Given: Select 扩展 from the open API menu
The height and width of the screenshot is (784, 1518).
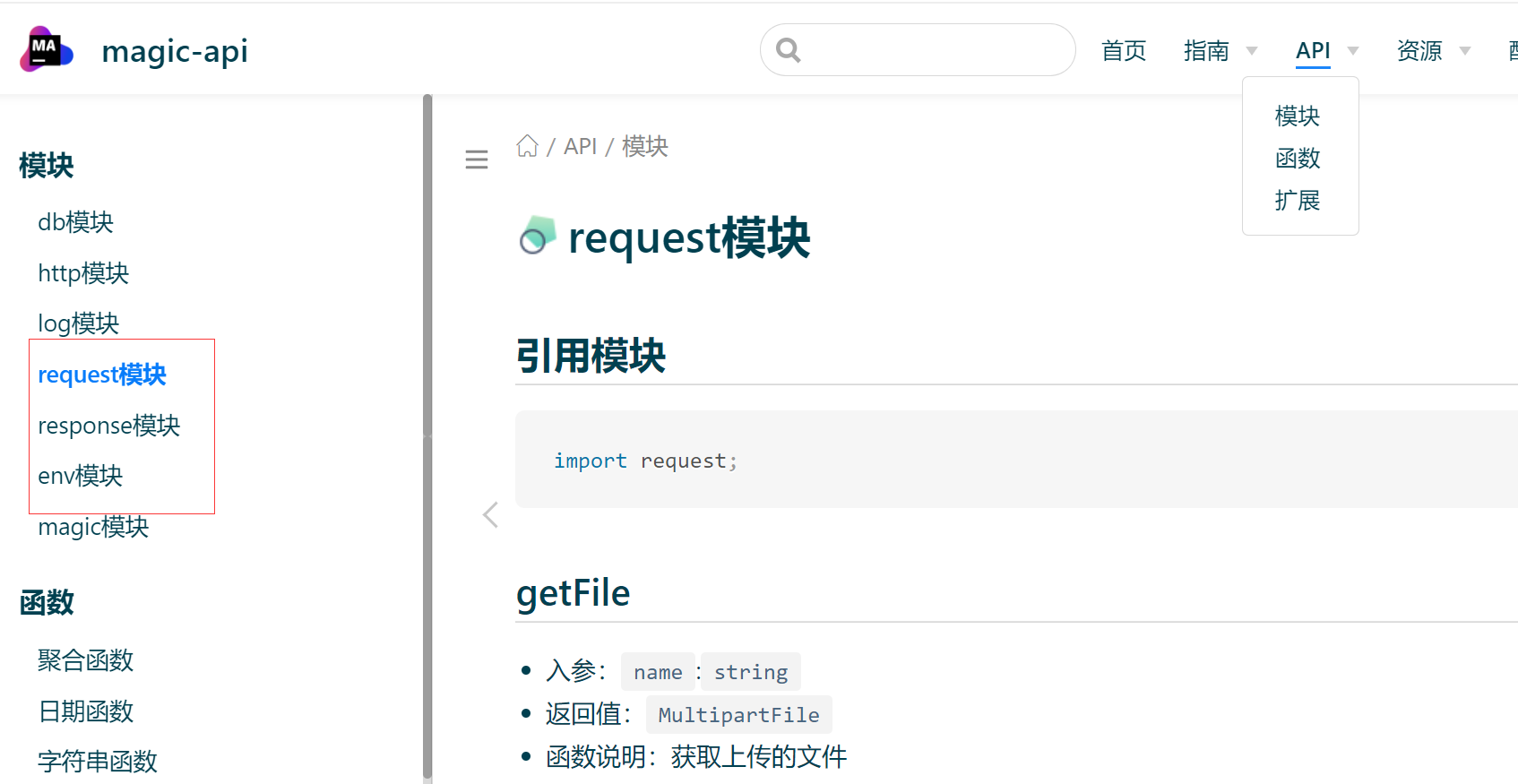Looking at the screenshot, I should [x=1298, y=200].
